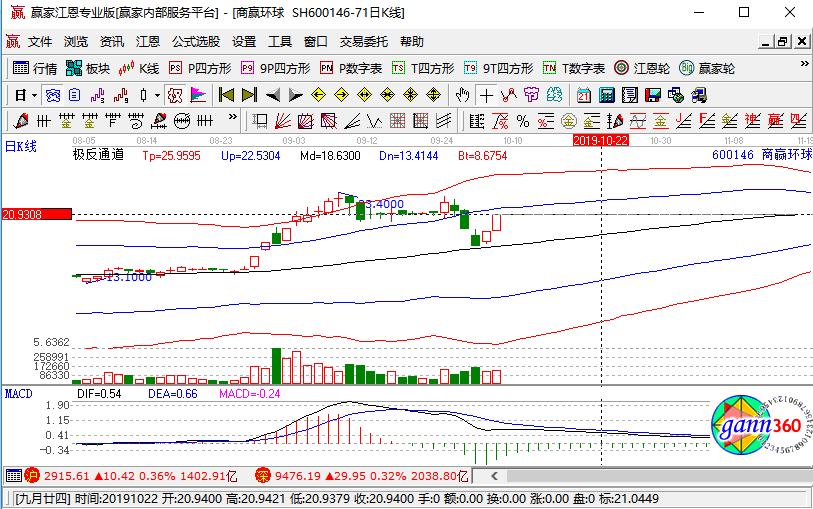Image resolution: width=813 pixels, height=509 pixels.
Task: Jump to the last bar
Action: [x=249, y=95]
